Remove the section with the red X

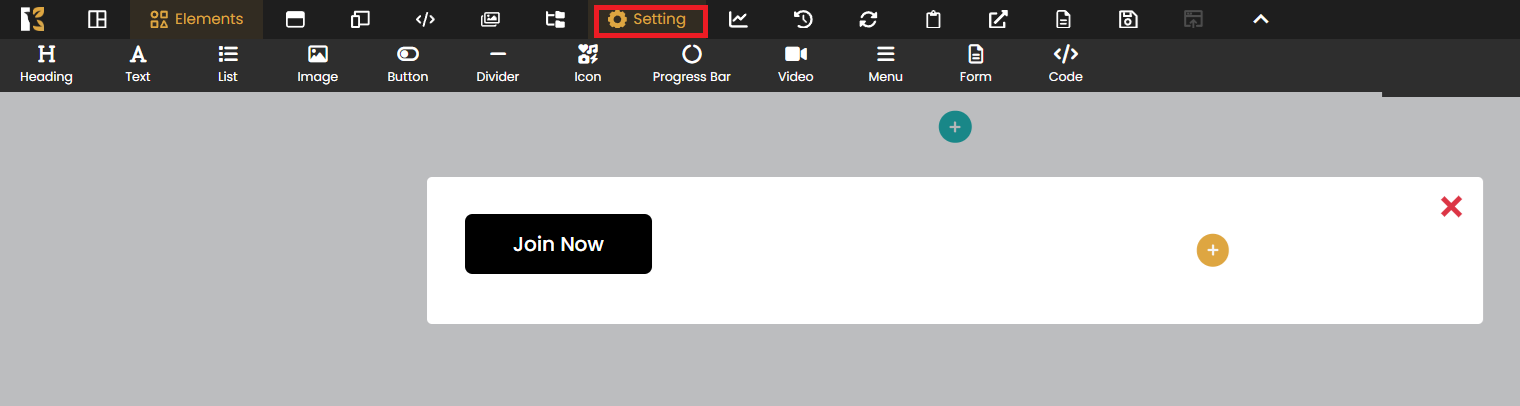click(x=1451, y=207)
